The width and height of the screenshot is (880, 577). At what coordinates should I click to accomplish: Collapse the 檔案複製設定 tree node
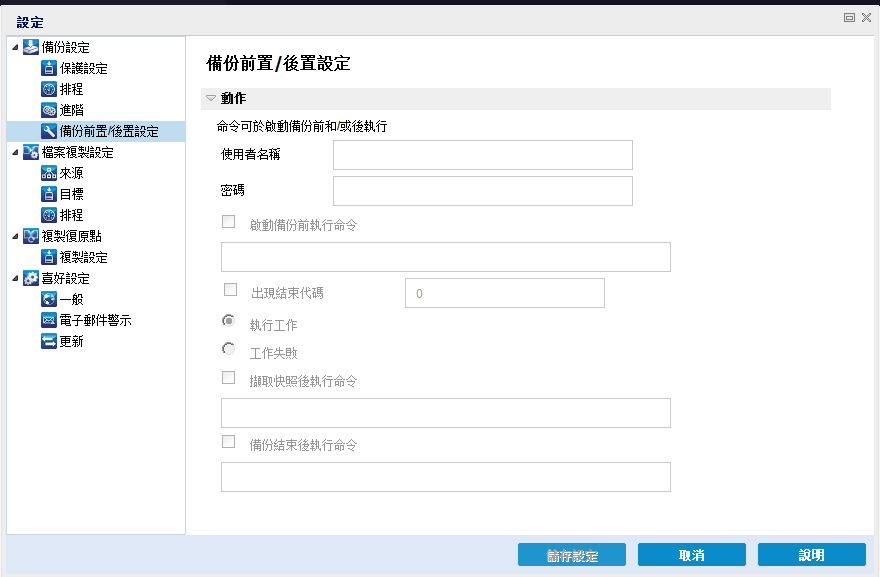click(14, 153)
